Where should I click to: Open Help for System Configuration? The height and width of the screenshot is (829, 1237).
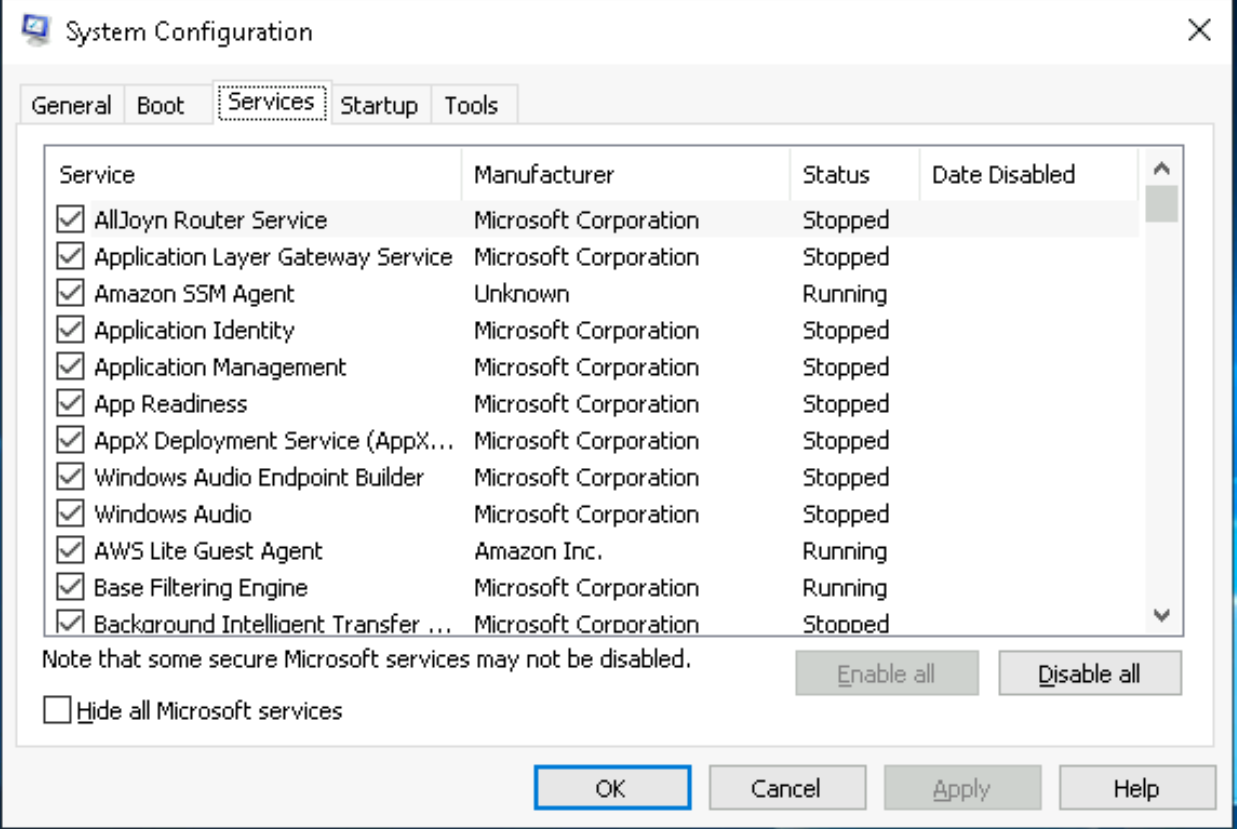pyautogui.click(x=1136, y=789)
